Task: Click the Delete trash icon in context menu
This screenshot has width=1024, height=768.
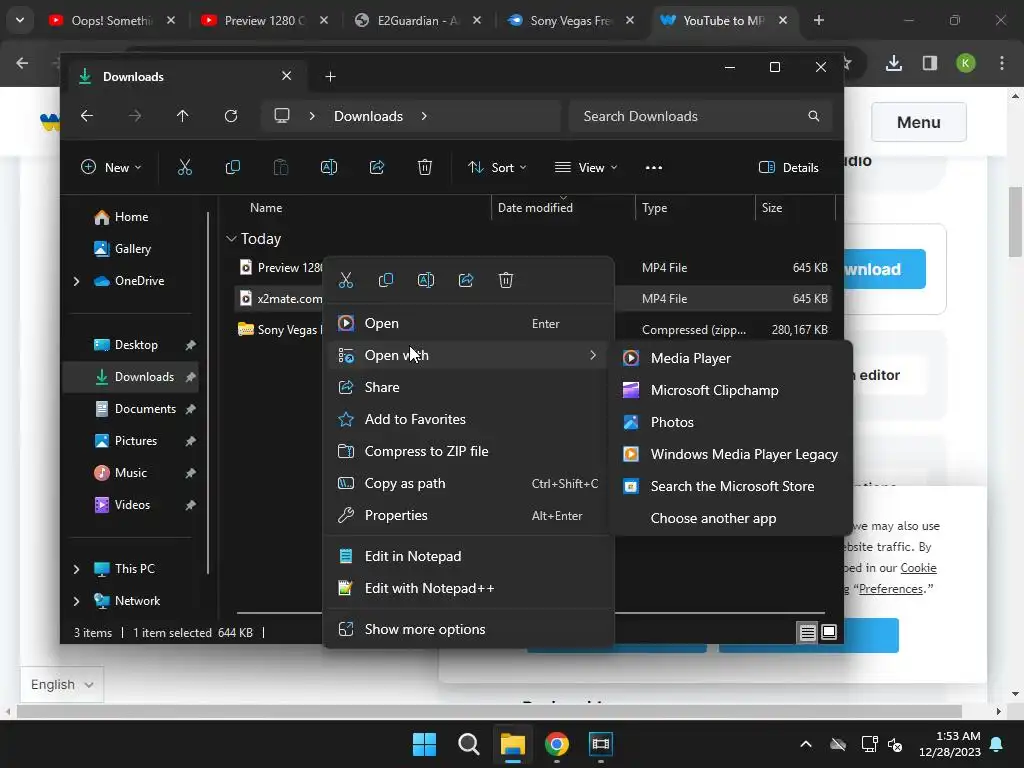Action: tap(505, 281)
